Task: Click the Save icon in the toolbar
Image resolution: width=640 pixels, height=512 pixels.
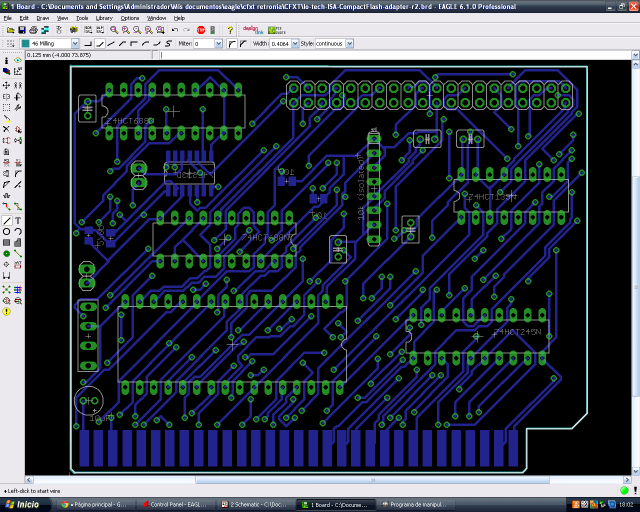Action: click(22, 30)
